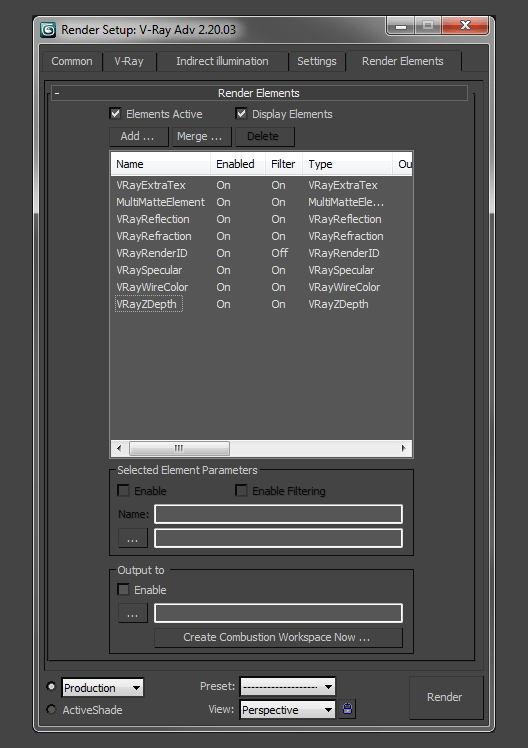The width and height of the screenshot is (528, 748).
Task: Toggle the Display Elements checkbox
Action: click(241, 114)
